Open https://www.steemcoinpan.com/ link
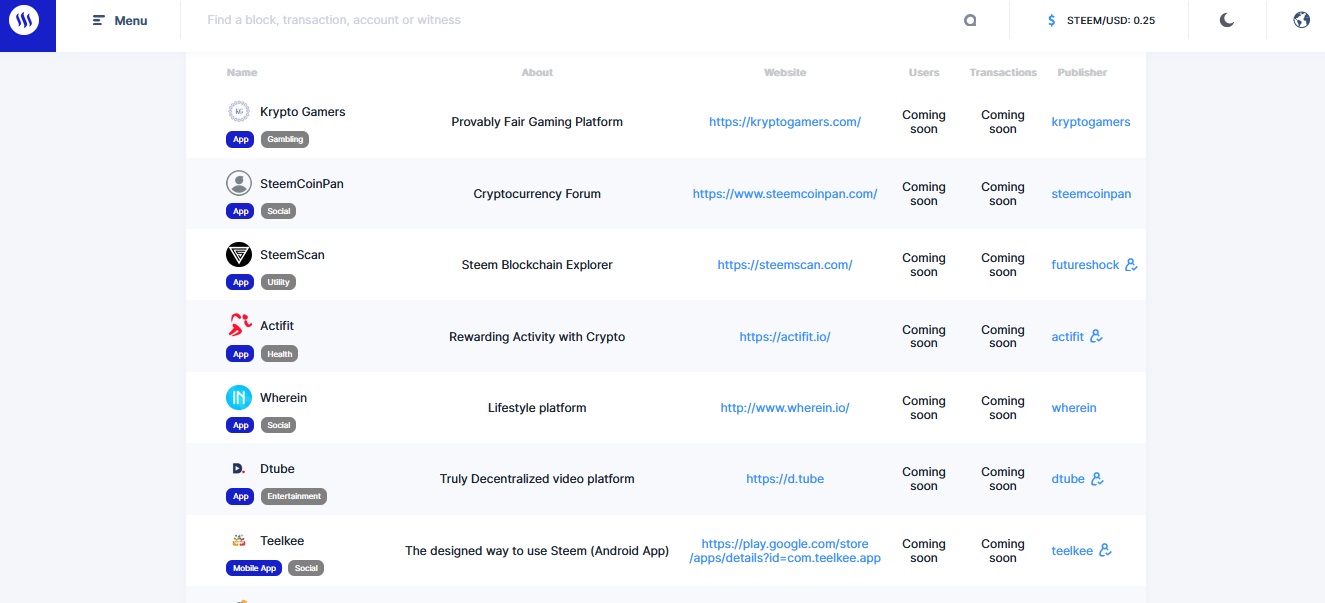The image size is (1325, 603). coord(785,194)
